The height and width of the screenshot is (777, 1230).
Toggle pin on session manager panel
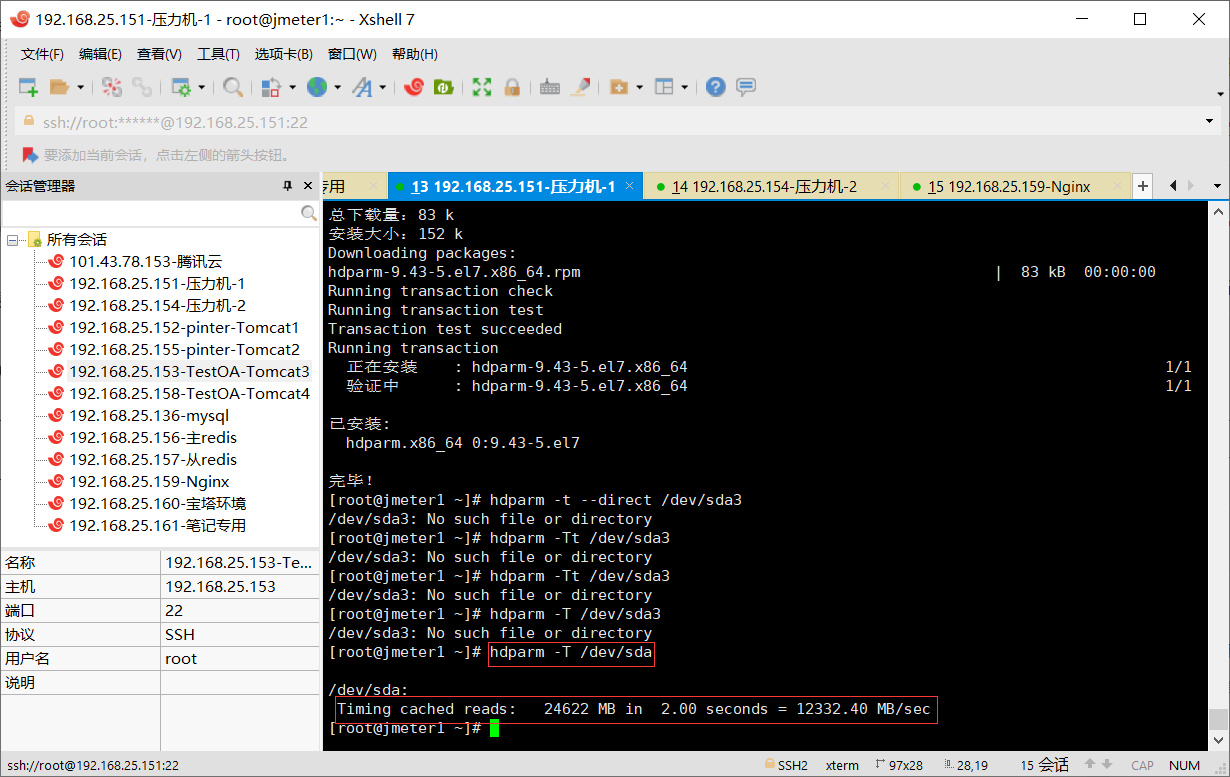pyautogui.click(x=286, y=186)
